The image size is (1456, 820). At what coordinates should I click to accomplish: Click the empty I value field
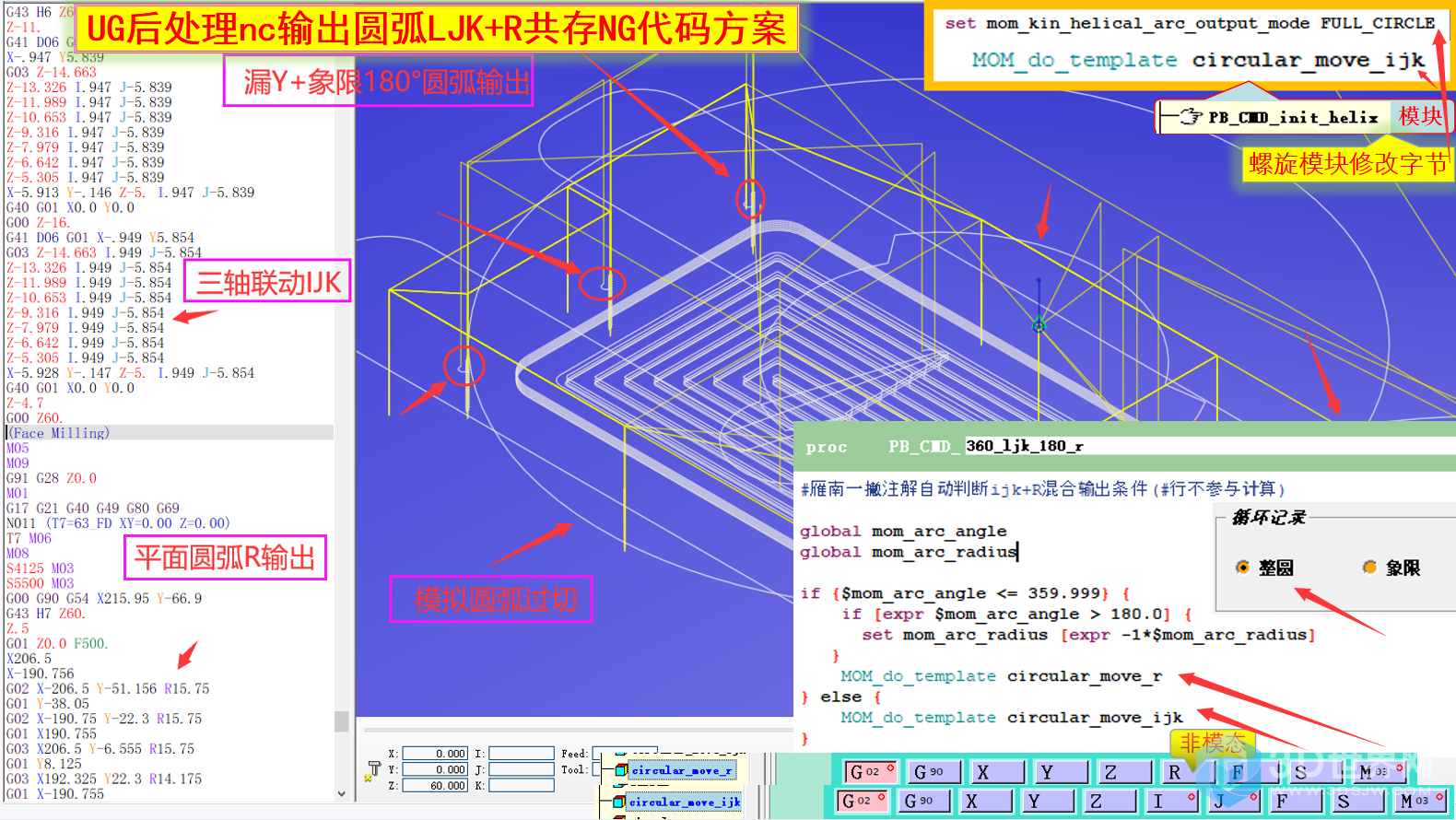tap(521, 754)
